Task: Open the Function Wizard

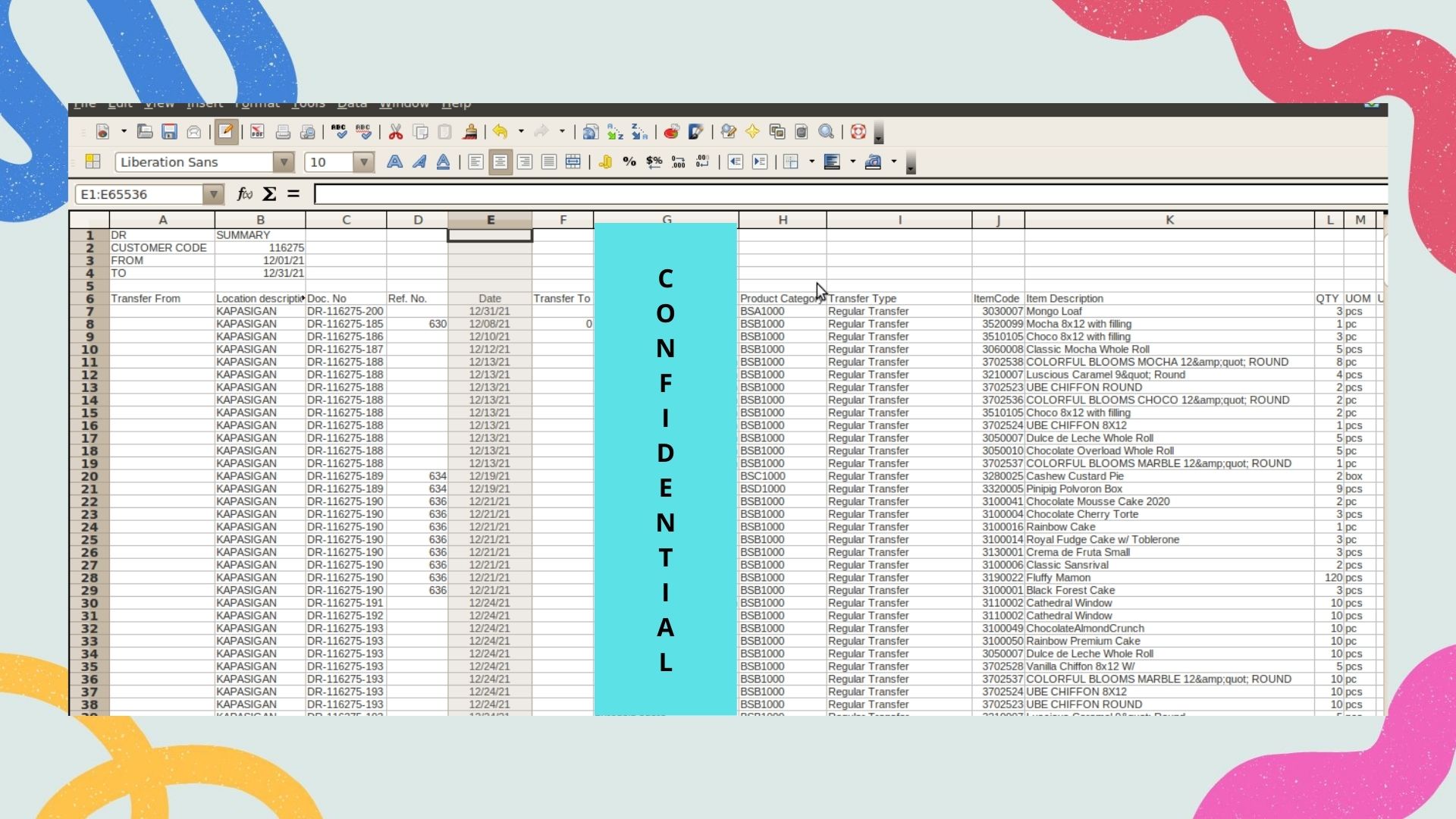Action: tap(244, 194)
